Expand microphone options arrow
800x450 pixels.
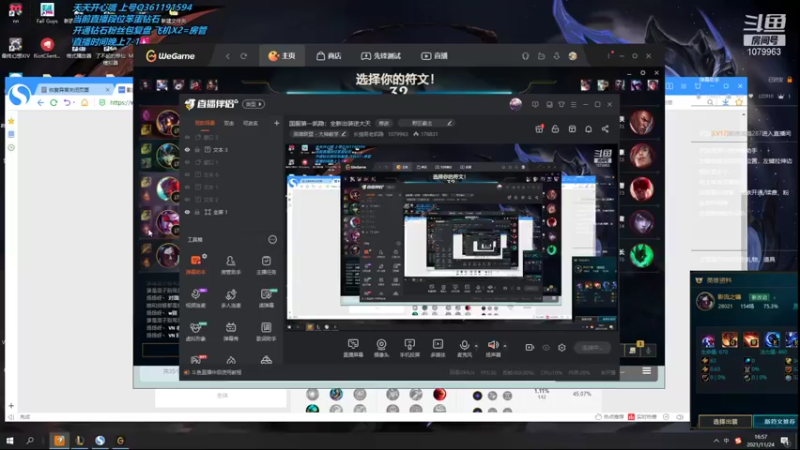[x=476, y=346]
